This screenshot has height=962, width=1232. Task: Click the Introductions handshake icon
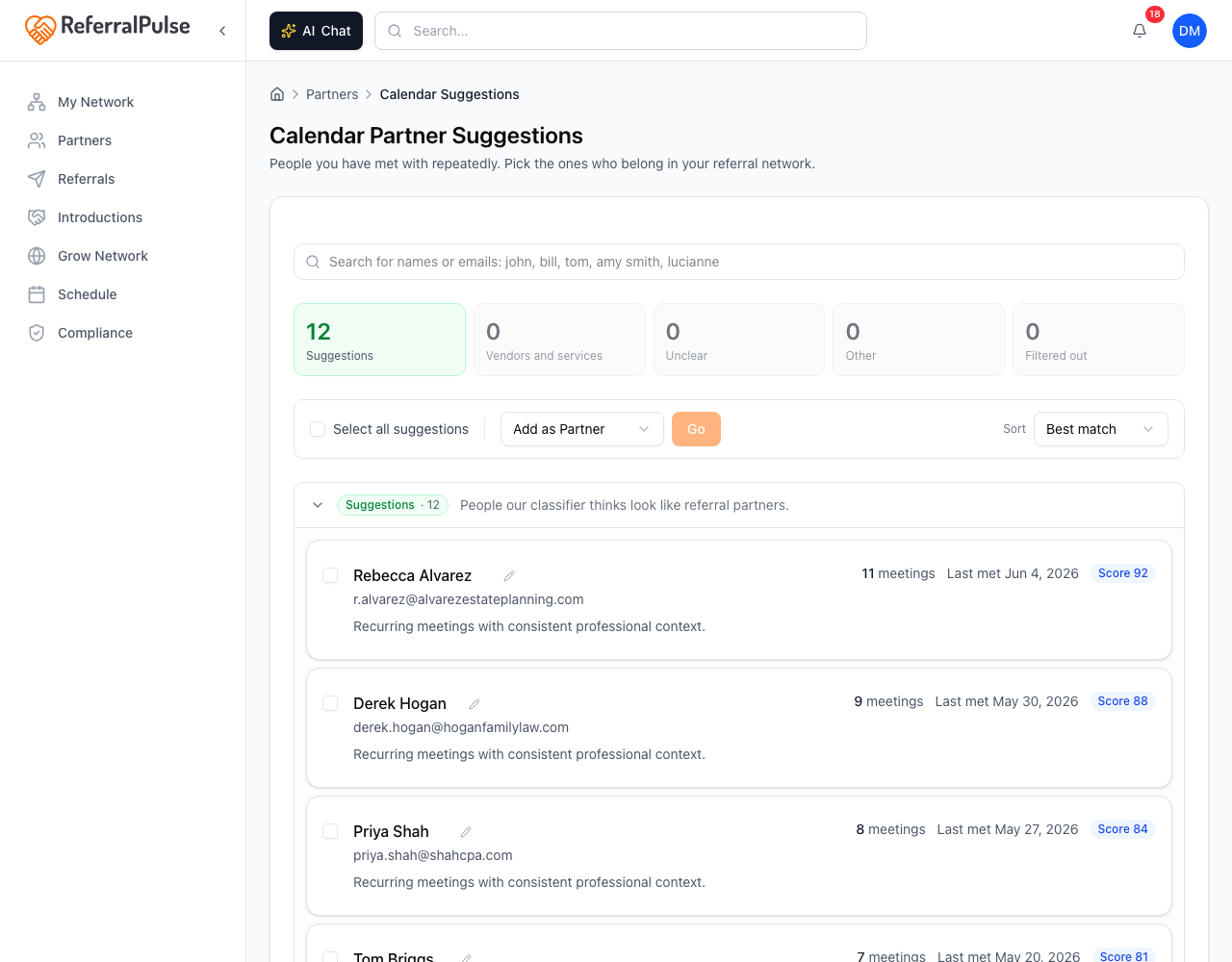37,217
